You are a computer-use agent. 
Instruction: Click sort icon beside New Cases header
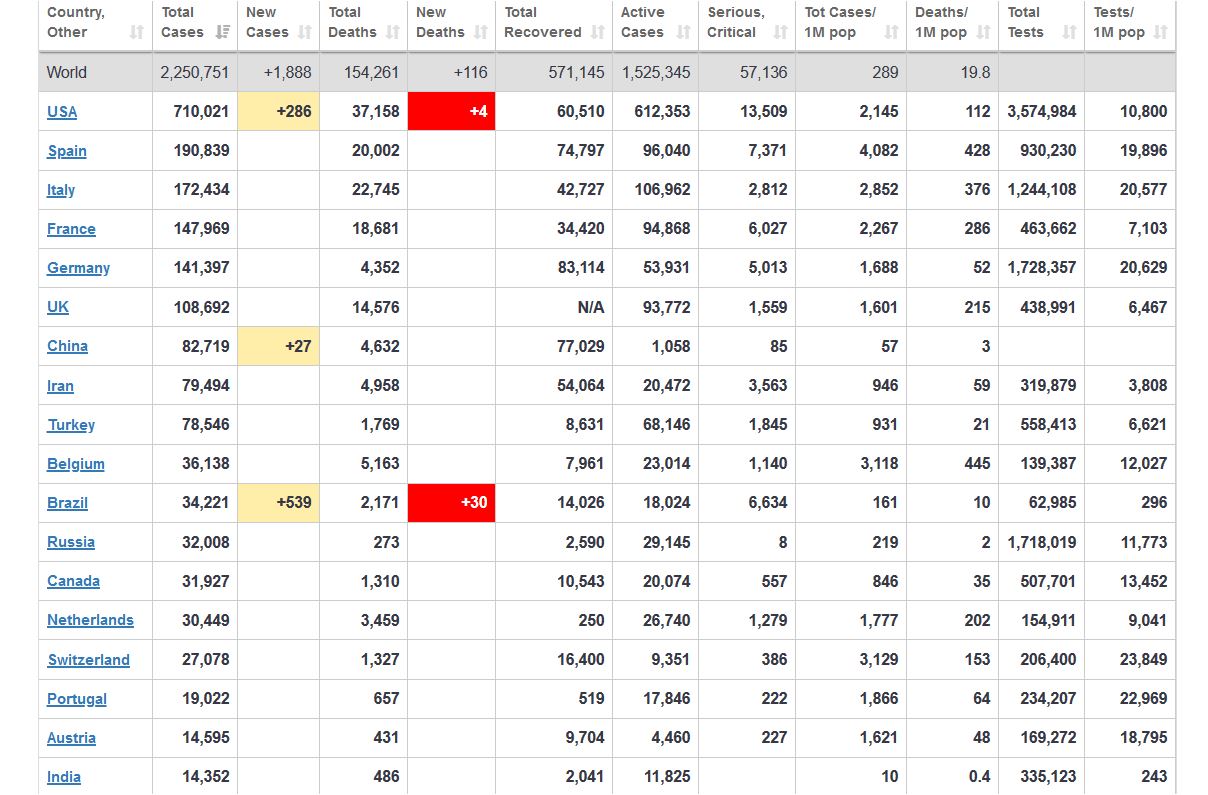pos(305,32)
